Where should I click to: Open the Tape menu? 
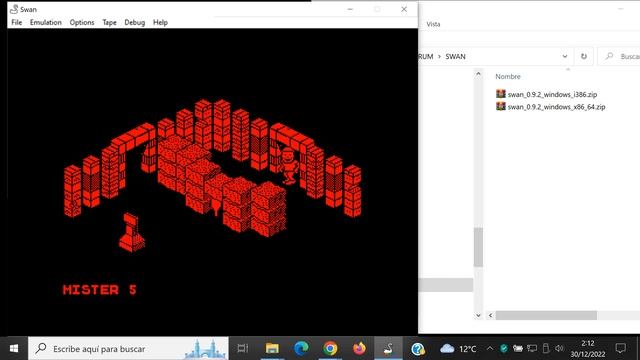pyautogui.click(x=109, y=22)
